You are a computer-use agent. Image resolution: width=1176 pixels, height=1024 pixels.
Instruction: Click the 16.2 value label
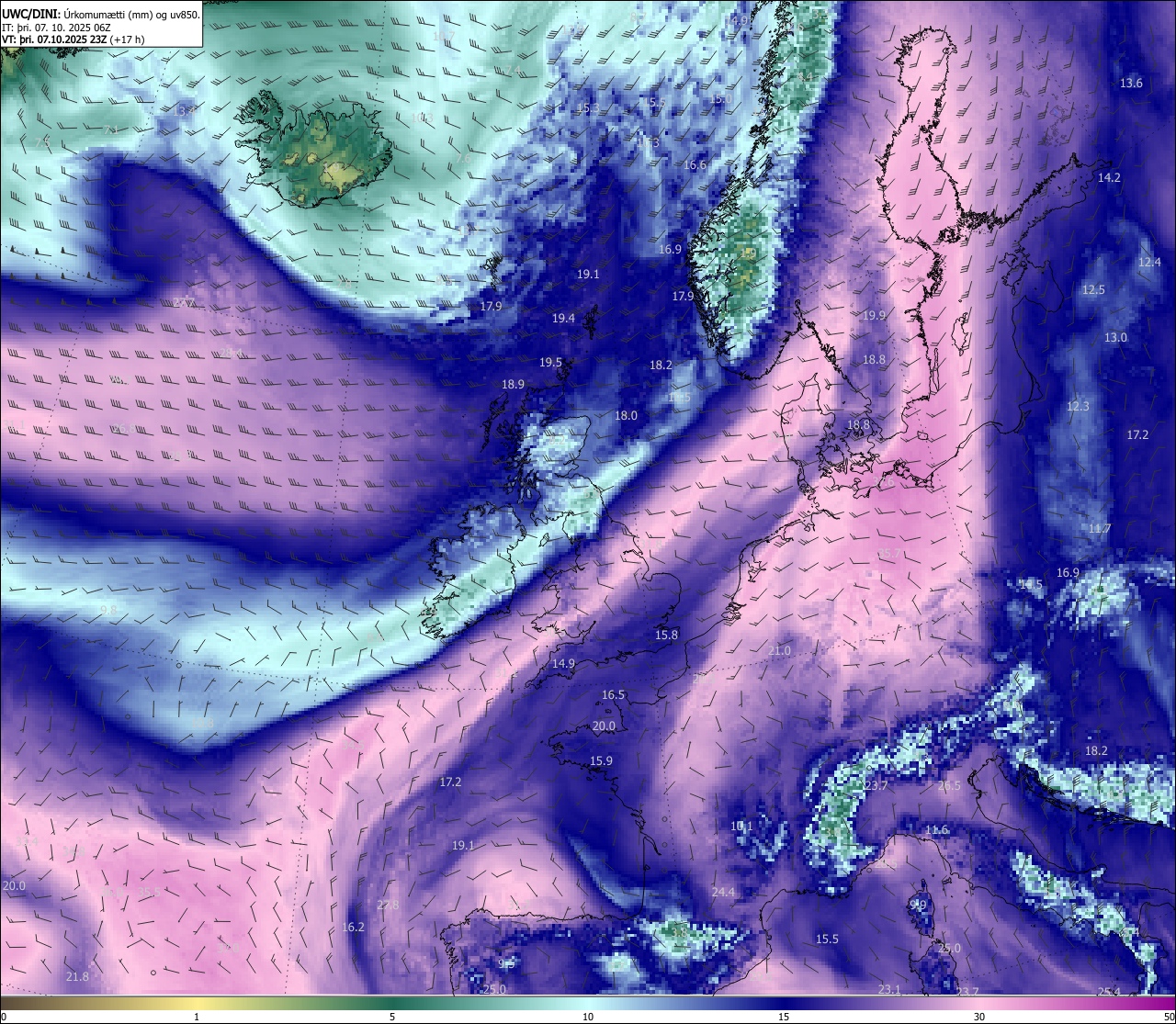point(353,928)
